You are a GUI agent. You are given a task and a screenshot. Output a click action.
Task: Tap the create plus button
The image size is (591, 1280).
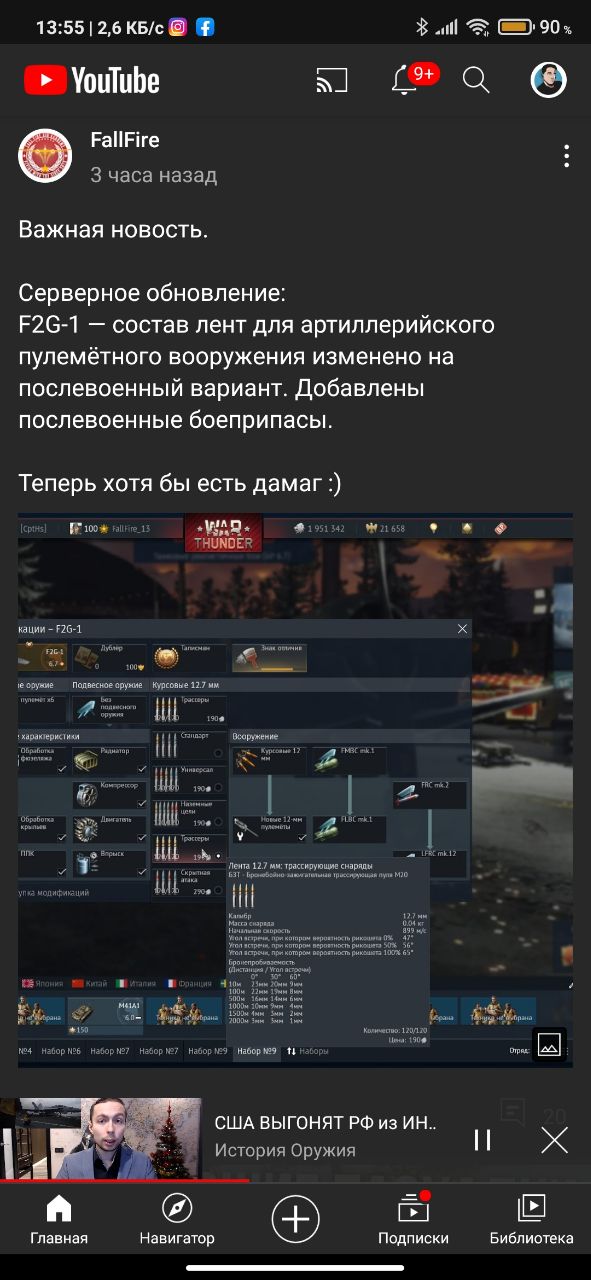[296, 1220]
